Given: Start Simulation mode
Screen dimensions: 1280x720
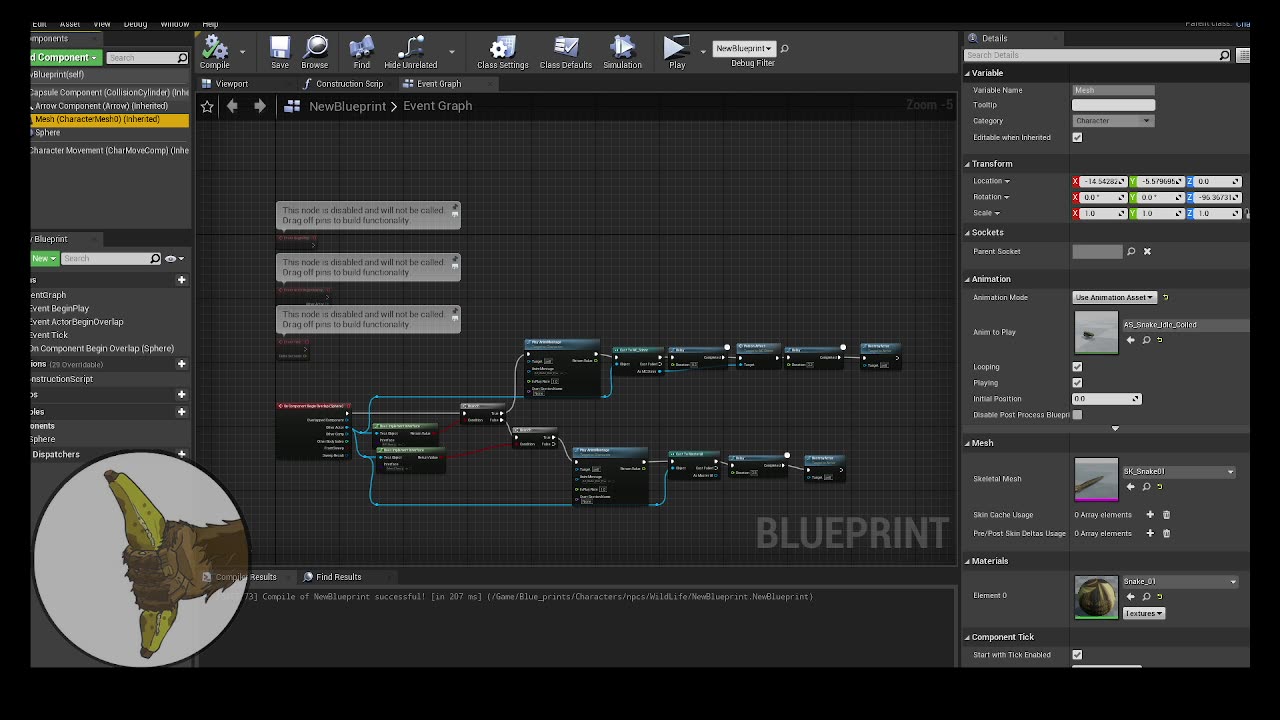Looking at the screenshot, I should pos(622,52).
